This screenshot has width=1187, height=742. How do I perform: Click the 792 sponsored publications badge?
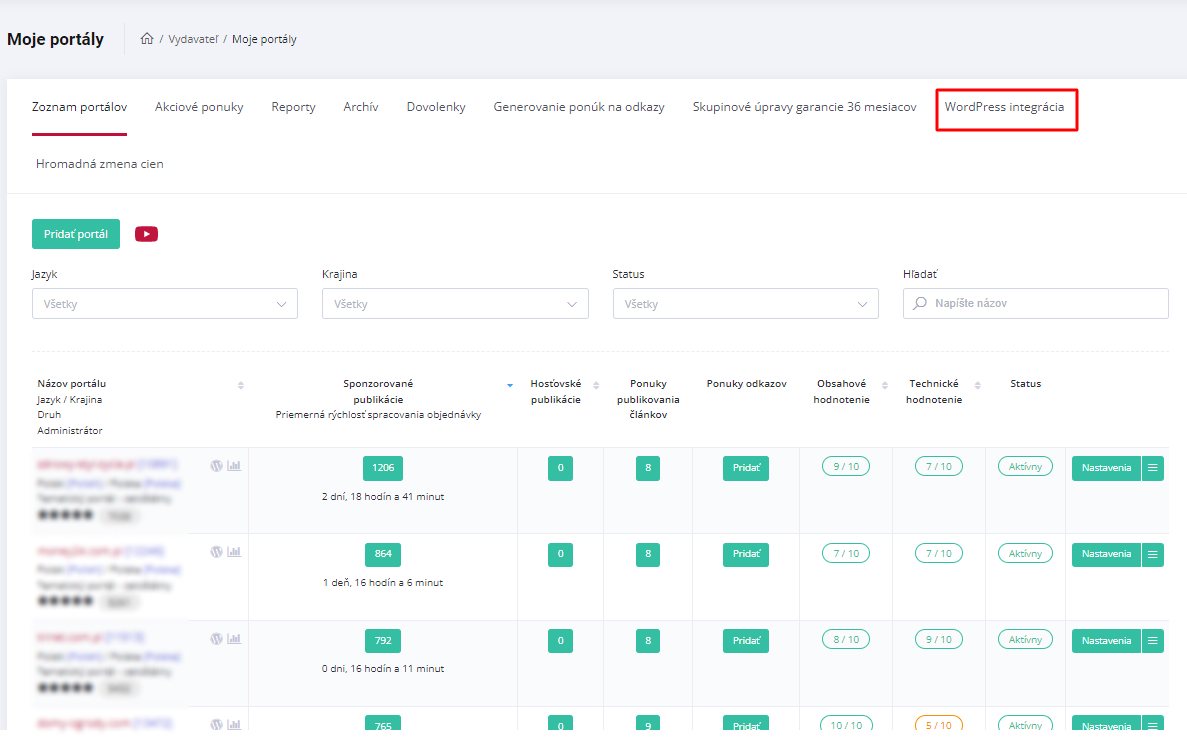[383, 641]
